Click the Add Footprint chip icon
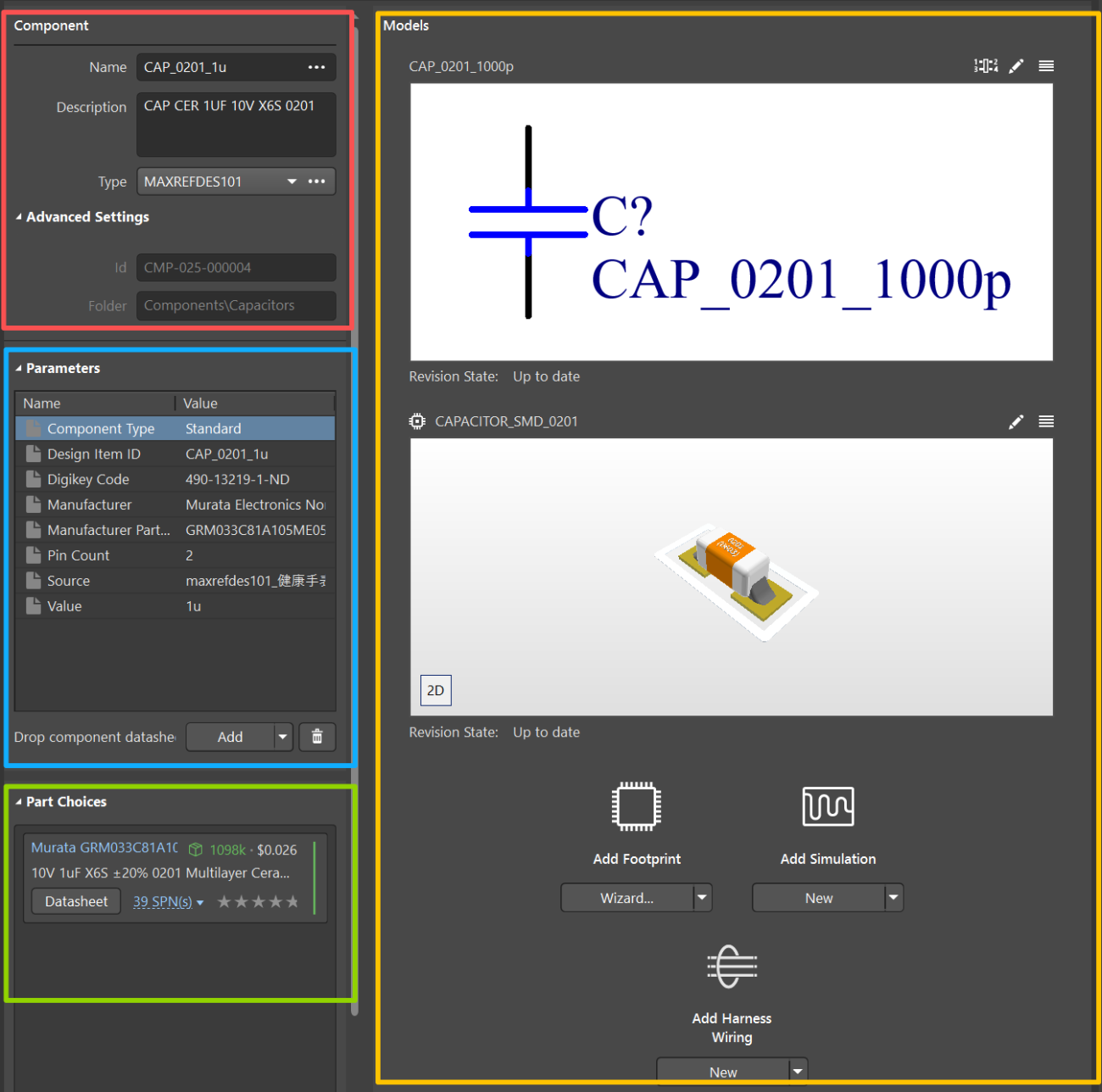The image size is (1102, 1092). coord(637,806)
